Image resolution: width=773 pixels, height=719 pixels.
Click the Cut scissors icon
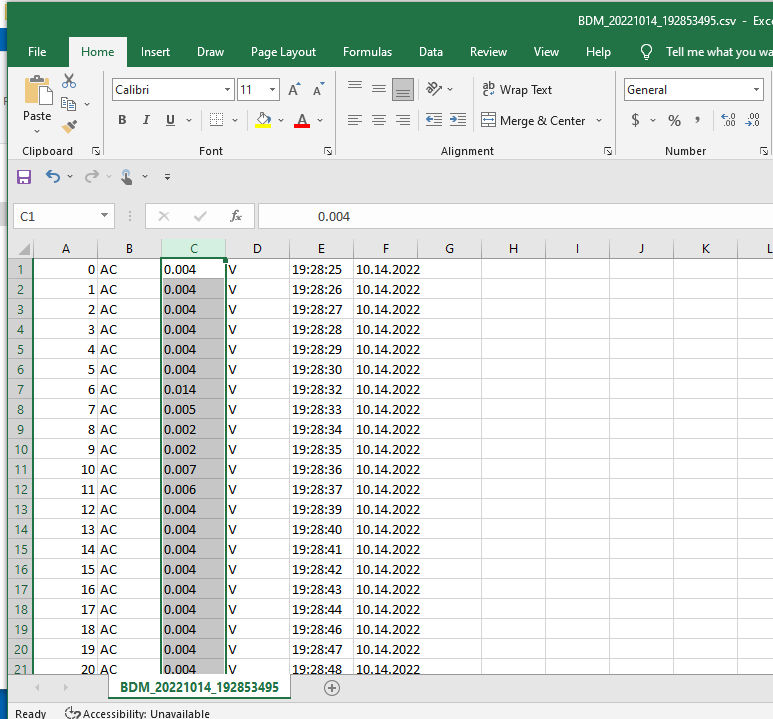click(69, 81)
